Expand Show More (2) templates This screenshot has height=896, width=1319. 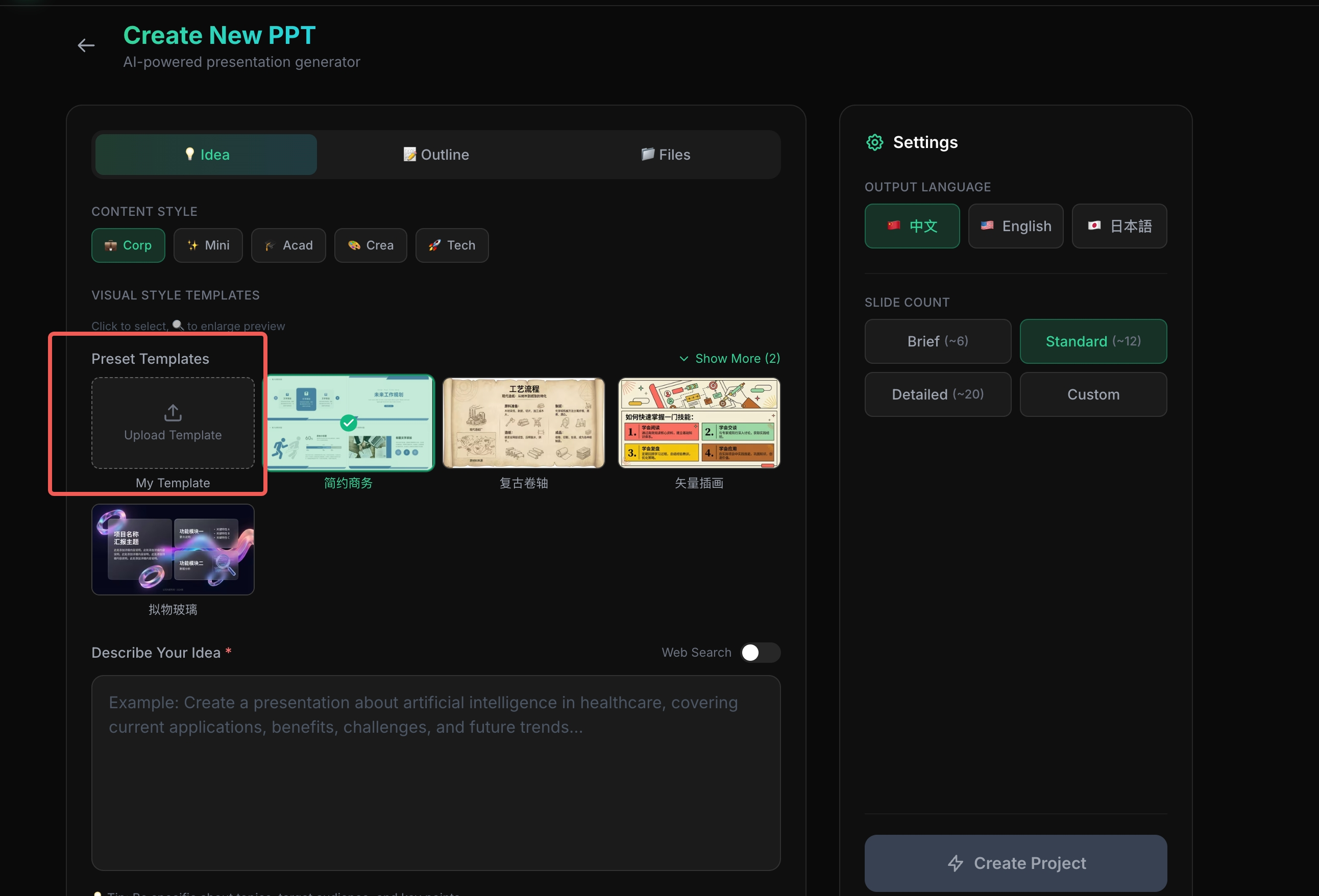729,359
